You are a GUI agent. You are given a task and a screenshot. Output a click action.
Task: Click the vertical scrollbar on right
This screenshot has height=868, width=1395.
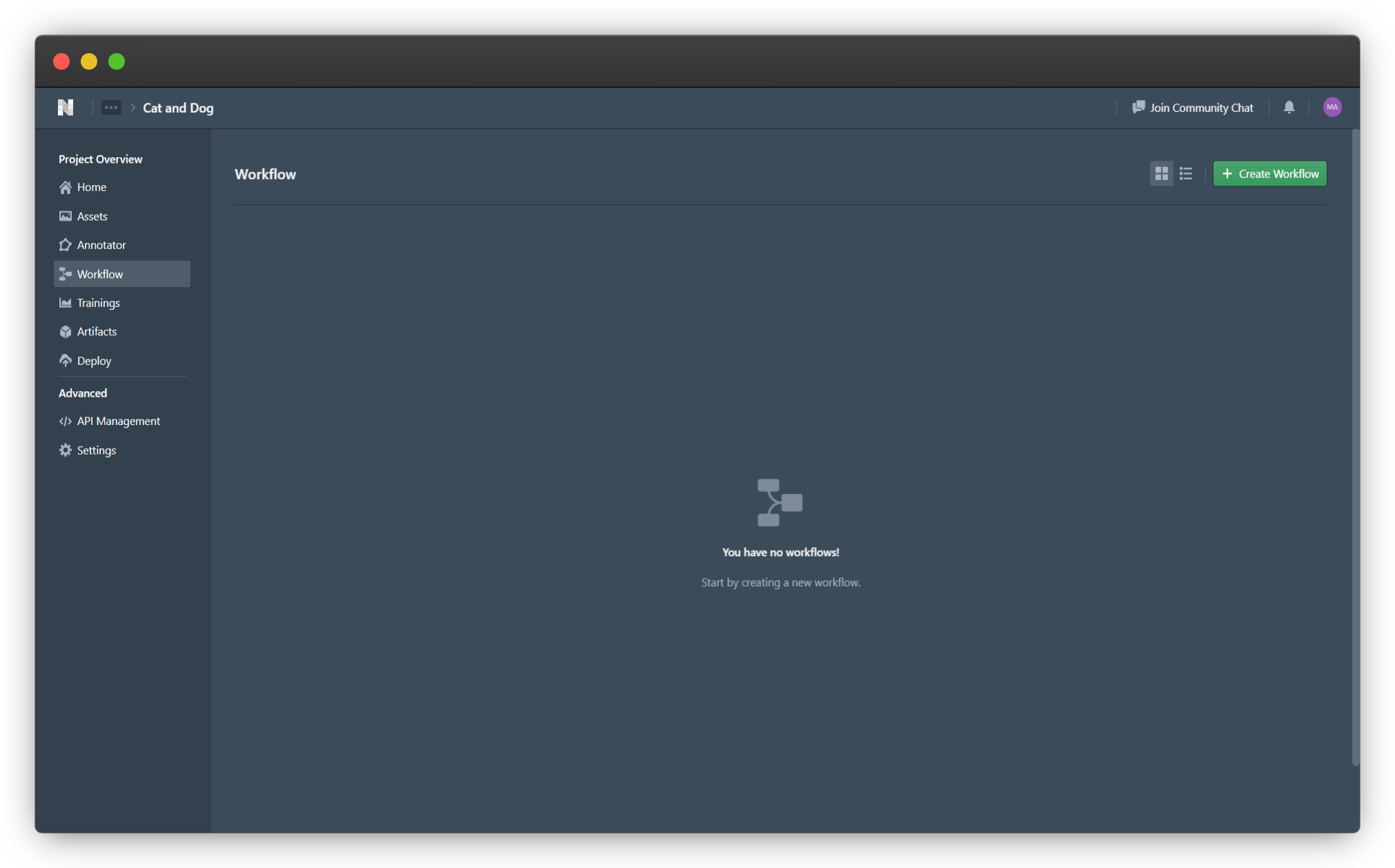(1355, 447)
